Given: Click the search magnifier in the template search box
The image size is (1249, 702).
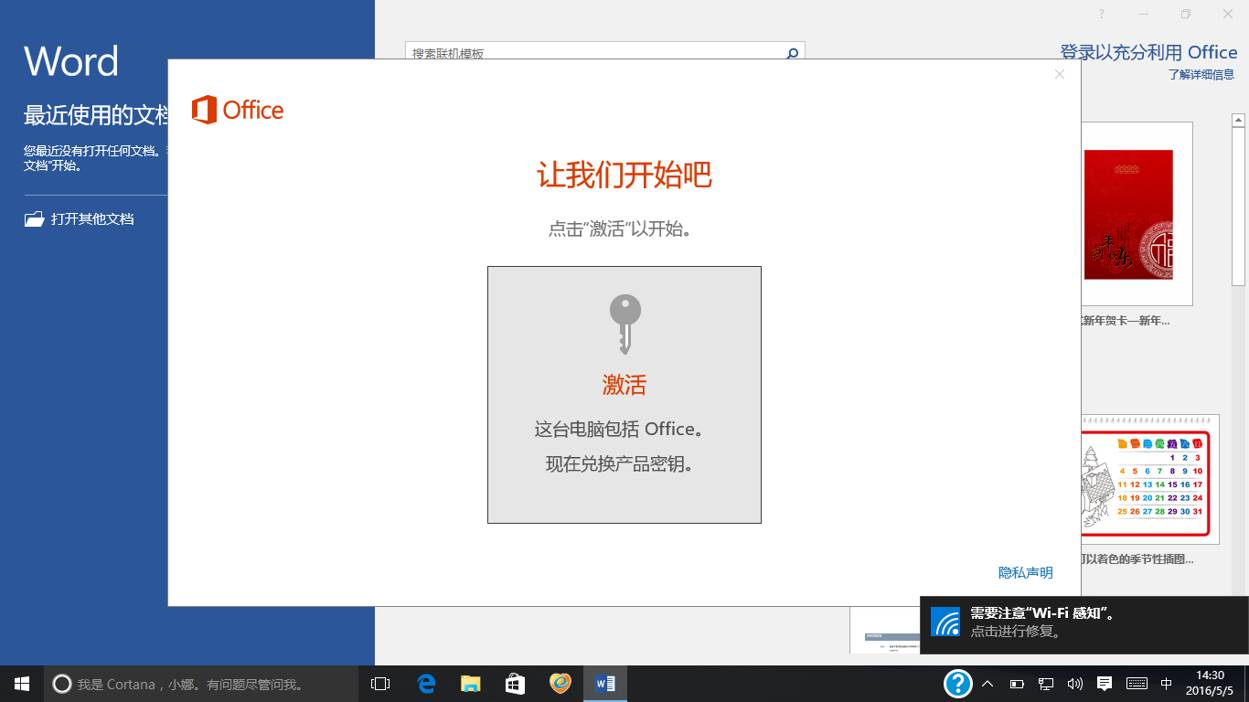Looking at the screenshot, I should [790, 52].
